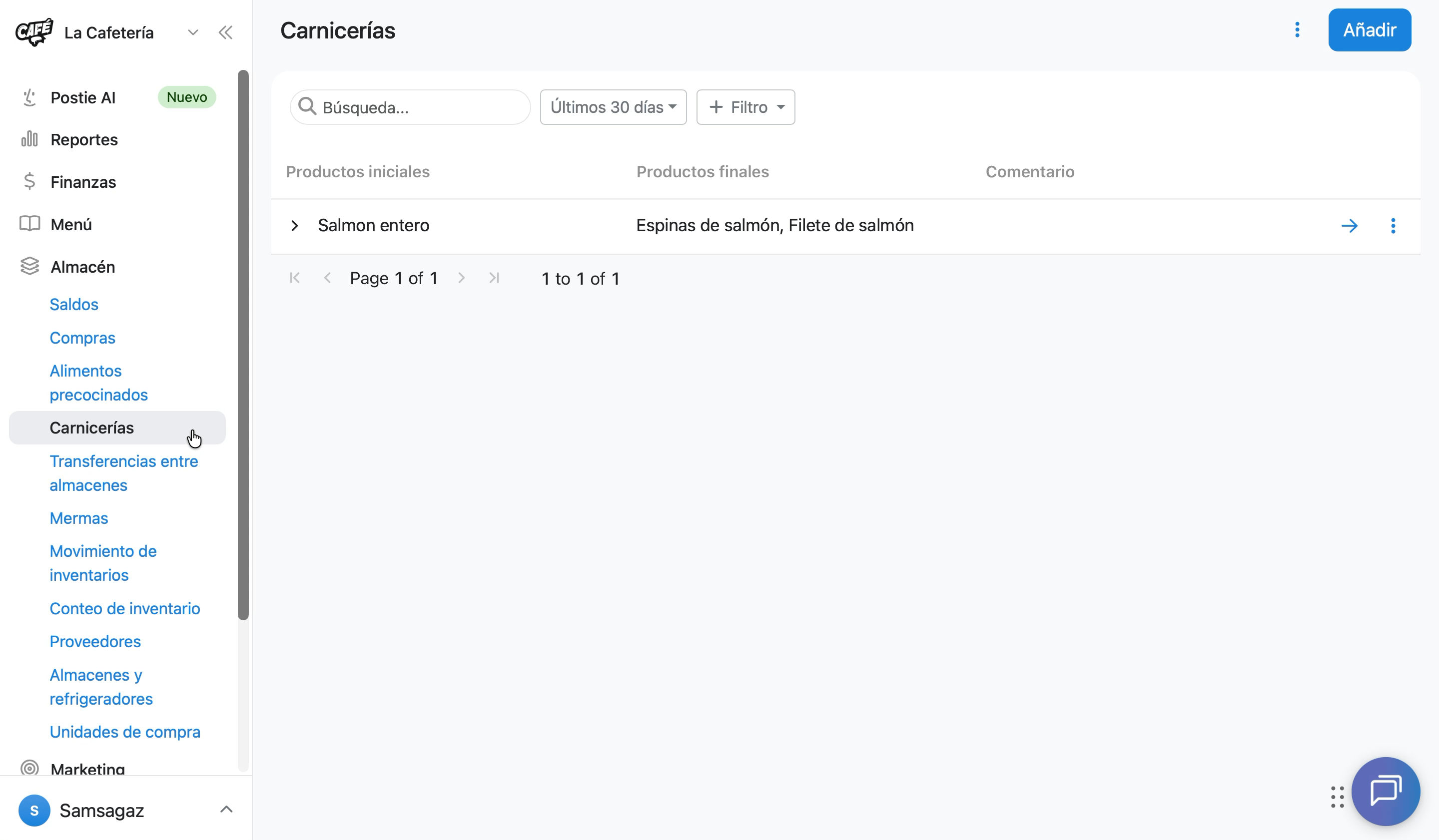Open the chat support bubble

point(1386,791)
